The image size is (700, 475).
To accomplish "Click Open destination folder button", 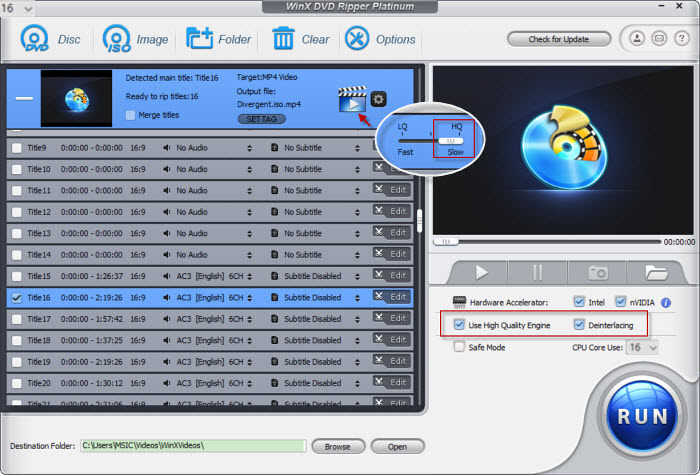I will 397,446.
